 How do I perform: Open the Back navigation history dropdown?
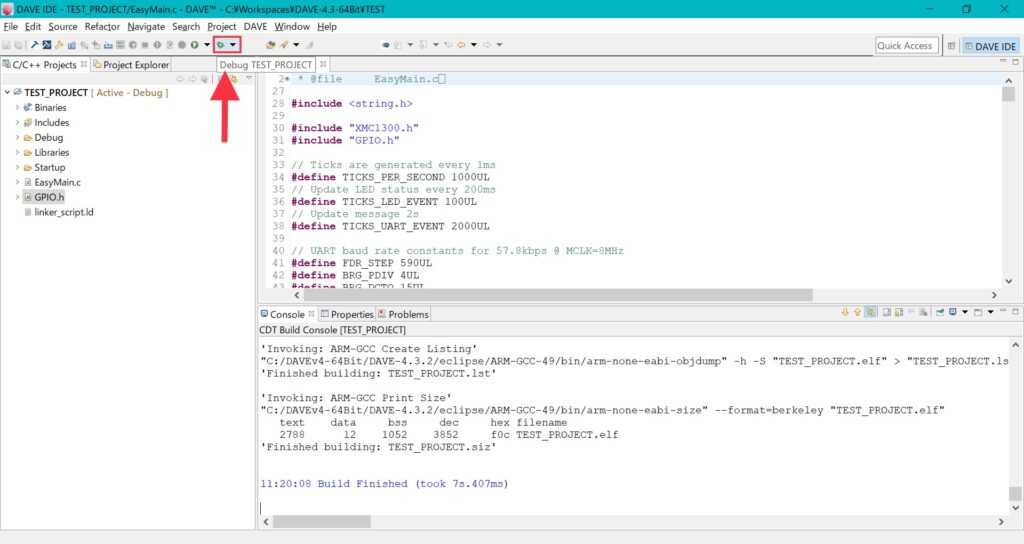coord(473,45)
